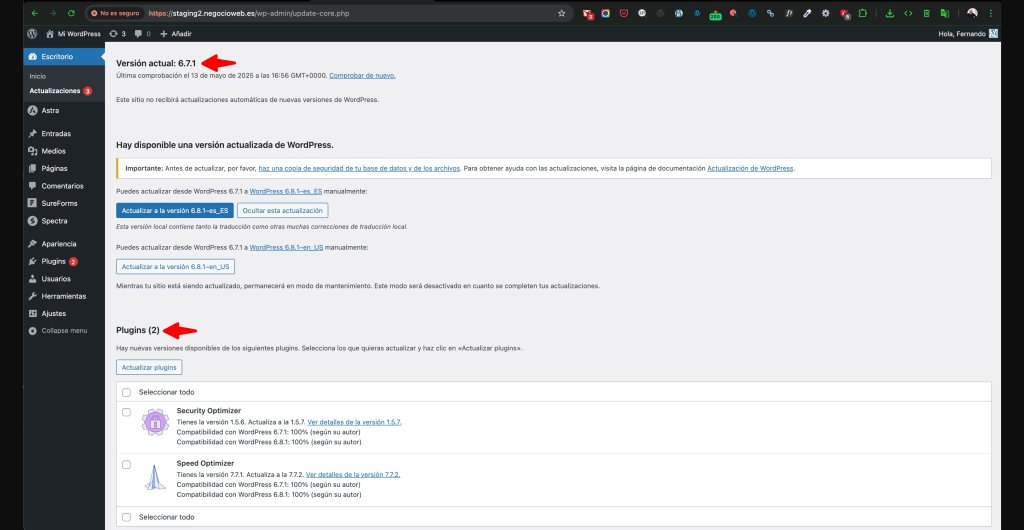Open the Escritorio dashboard menu
This screenshot has width=1024, height=530.
pos(64,57)
